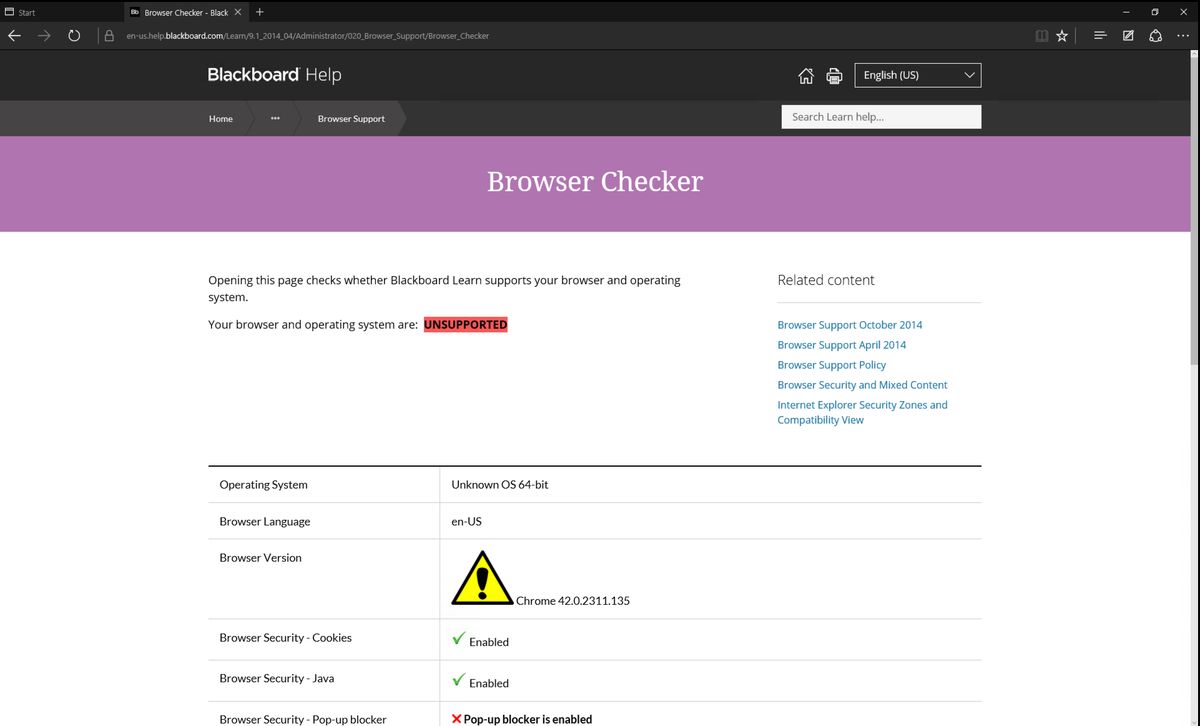
Task: Click the Browser Support breadcrumb
Action: (x=351, y=119)
